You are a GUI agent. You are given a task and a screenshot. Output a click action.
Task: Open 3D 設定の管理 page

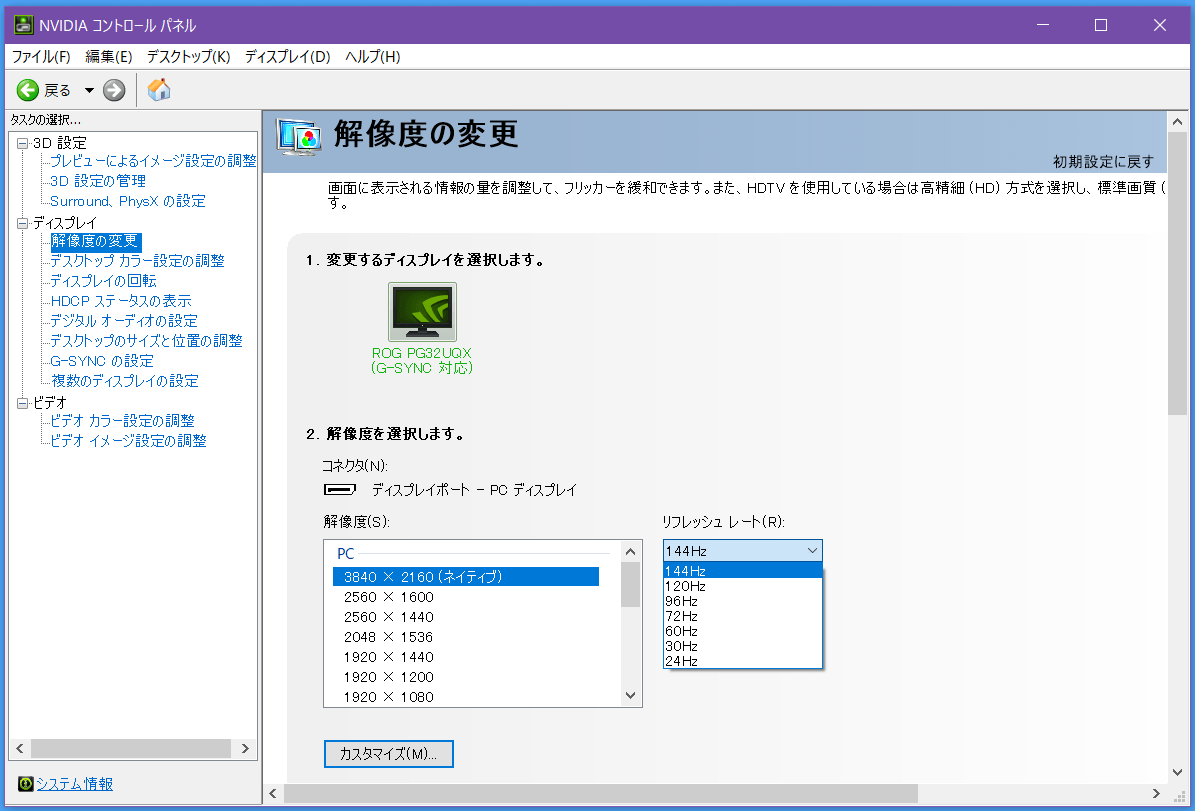coord(98,181)
